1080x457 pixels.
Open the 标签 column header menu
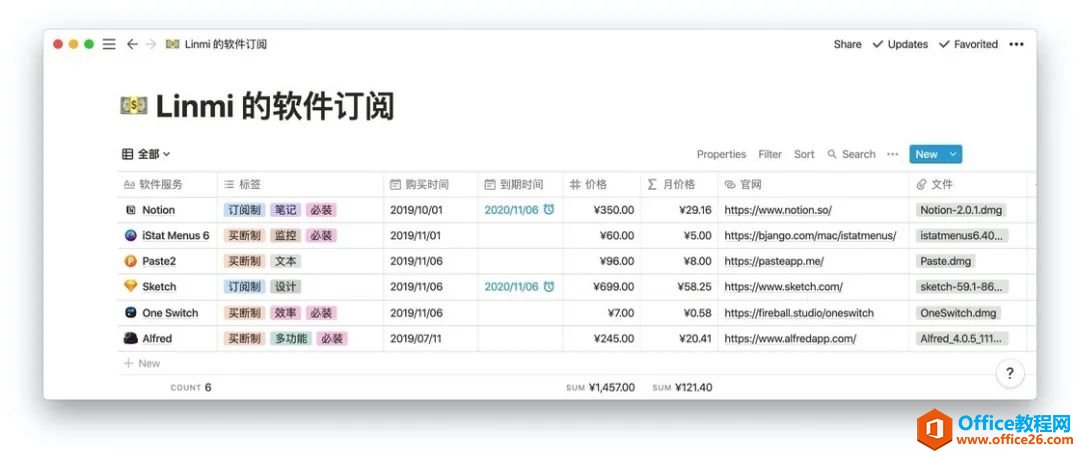[300, 185]
